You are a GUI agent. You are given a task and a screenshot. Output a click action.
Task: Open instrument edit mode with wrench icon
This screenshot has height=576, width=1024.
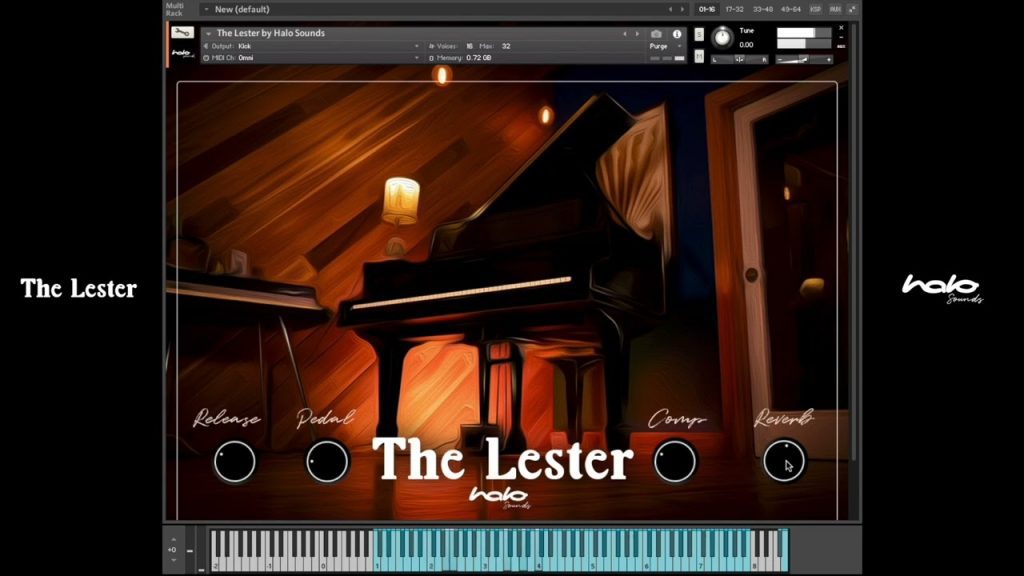[x=183, y=33]
